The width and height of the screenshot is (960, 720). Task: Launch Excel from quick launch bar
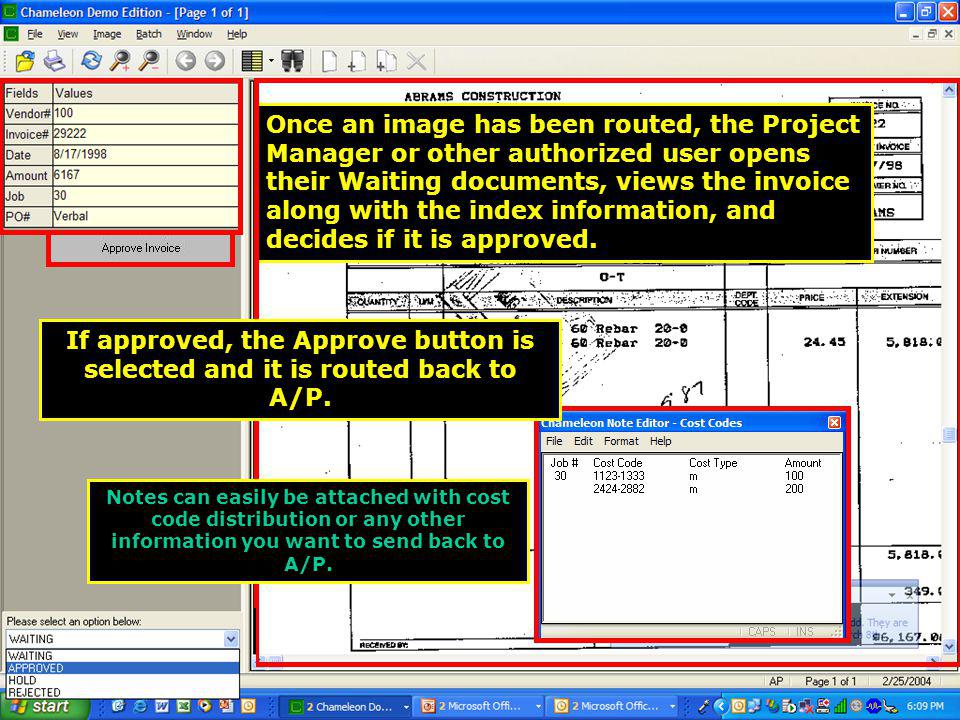click(x=183, y=707)
